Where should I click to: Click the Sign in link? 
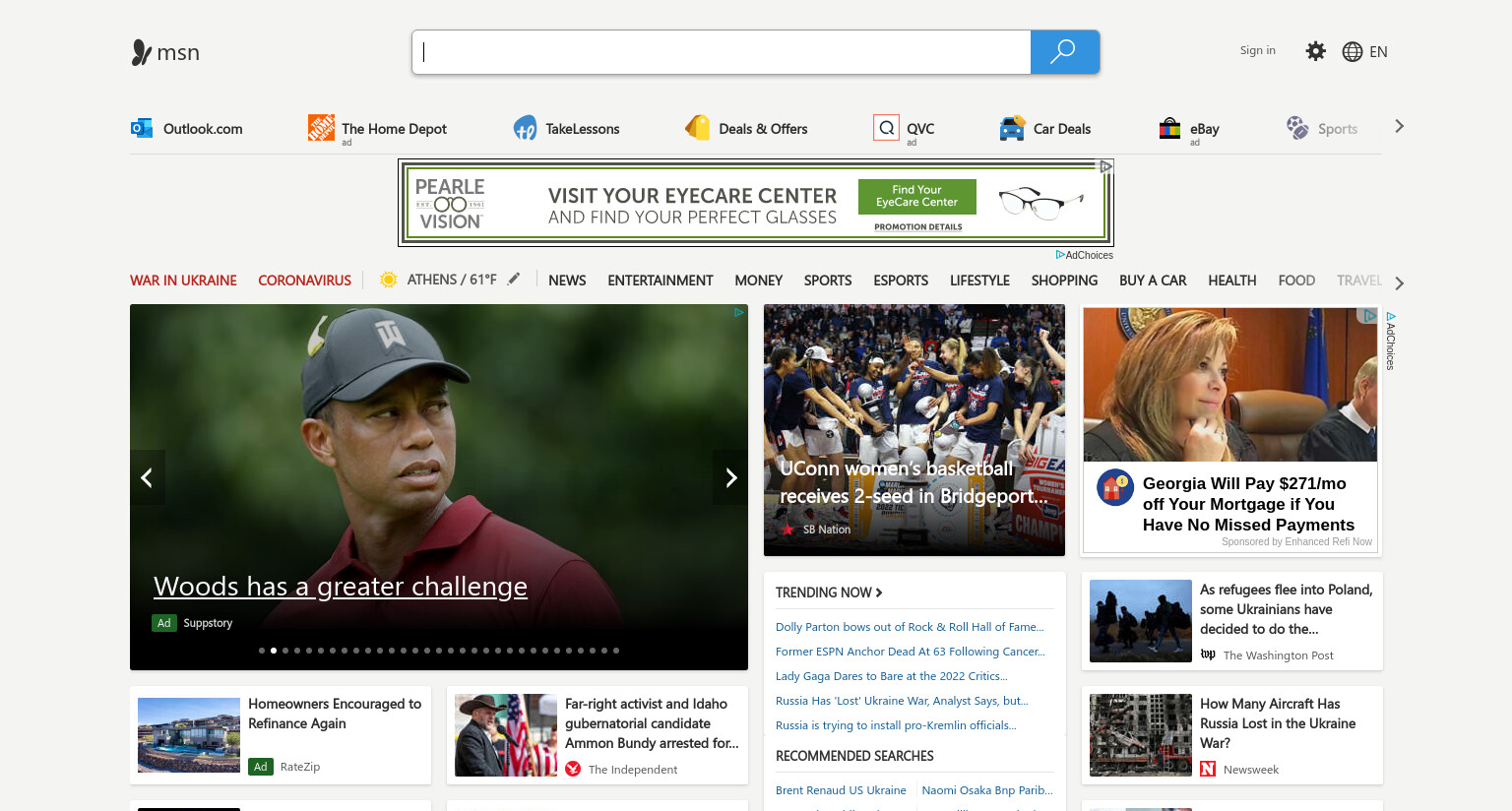[x=1257, y=50]
